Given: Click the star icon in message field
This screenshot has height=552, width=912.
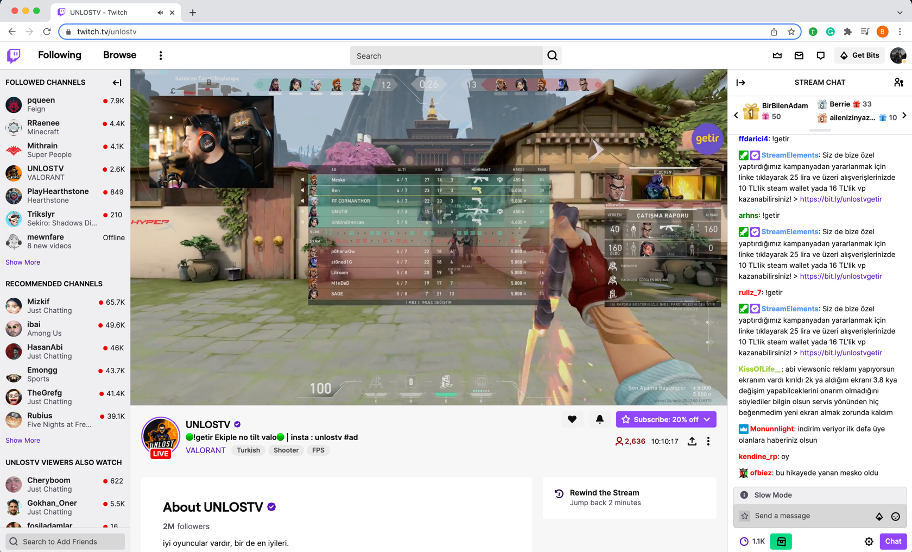Looking at the screenshot, I should 744,516.
